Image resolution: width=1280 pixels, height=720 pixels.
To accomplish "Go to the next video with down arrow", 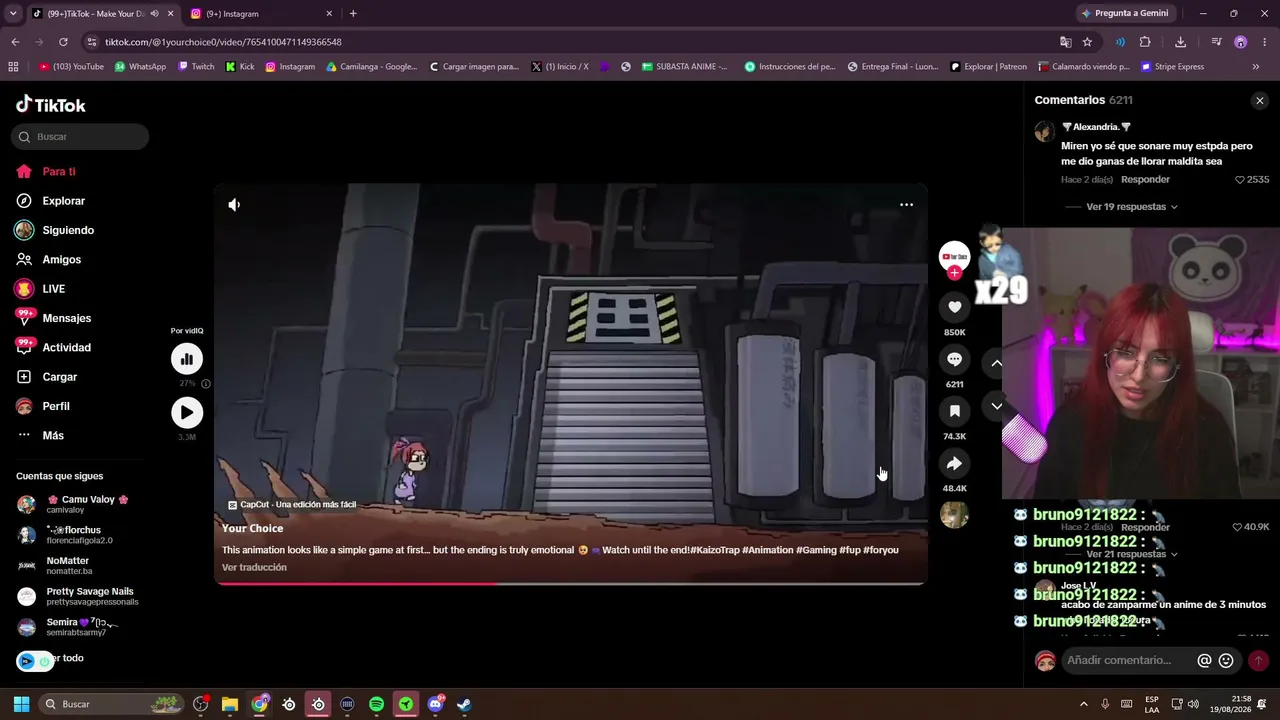I will point(996,406).
